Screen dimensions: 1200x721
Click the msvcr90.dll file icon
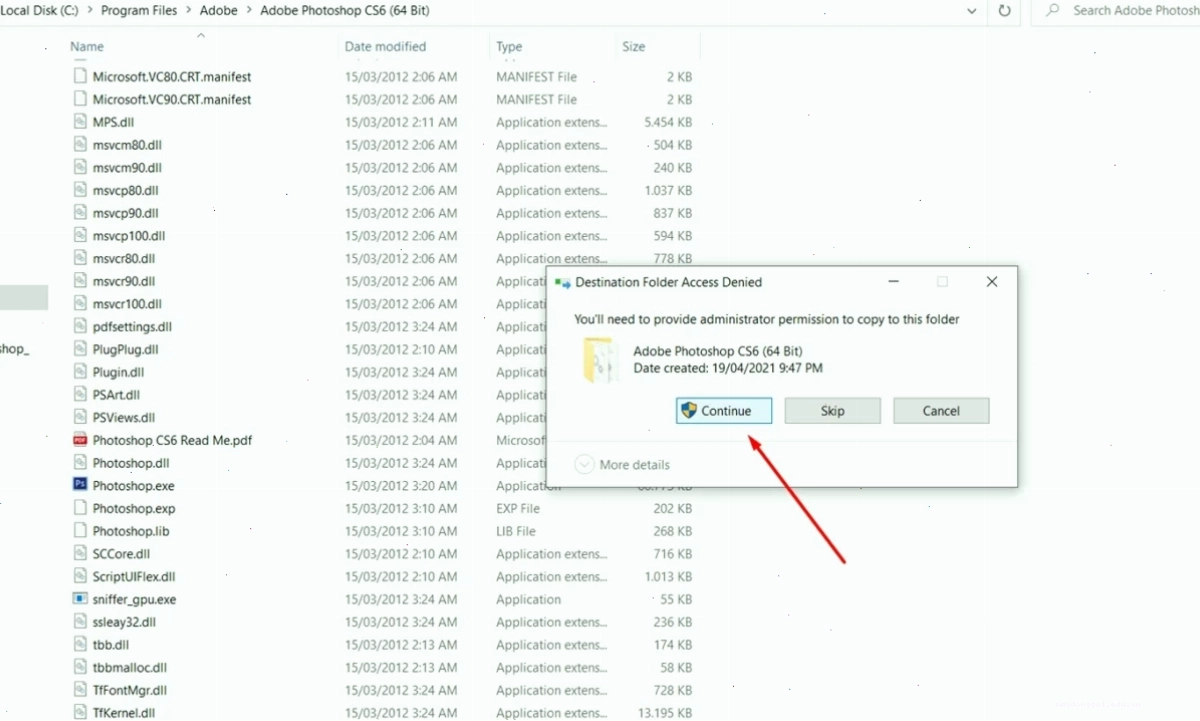[80, 281]
